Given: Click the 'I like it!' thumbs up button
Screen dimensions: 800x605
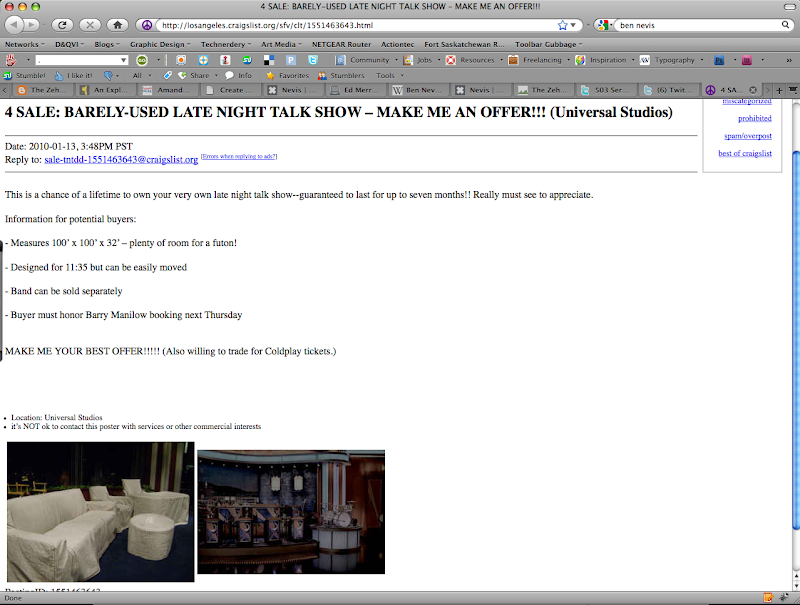Looking at the screenshot, I should 73,75.
